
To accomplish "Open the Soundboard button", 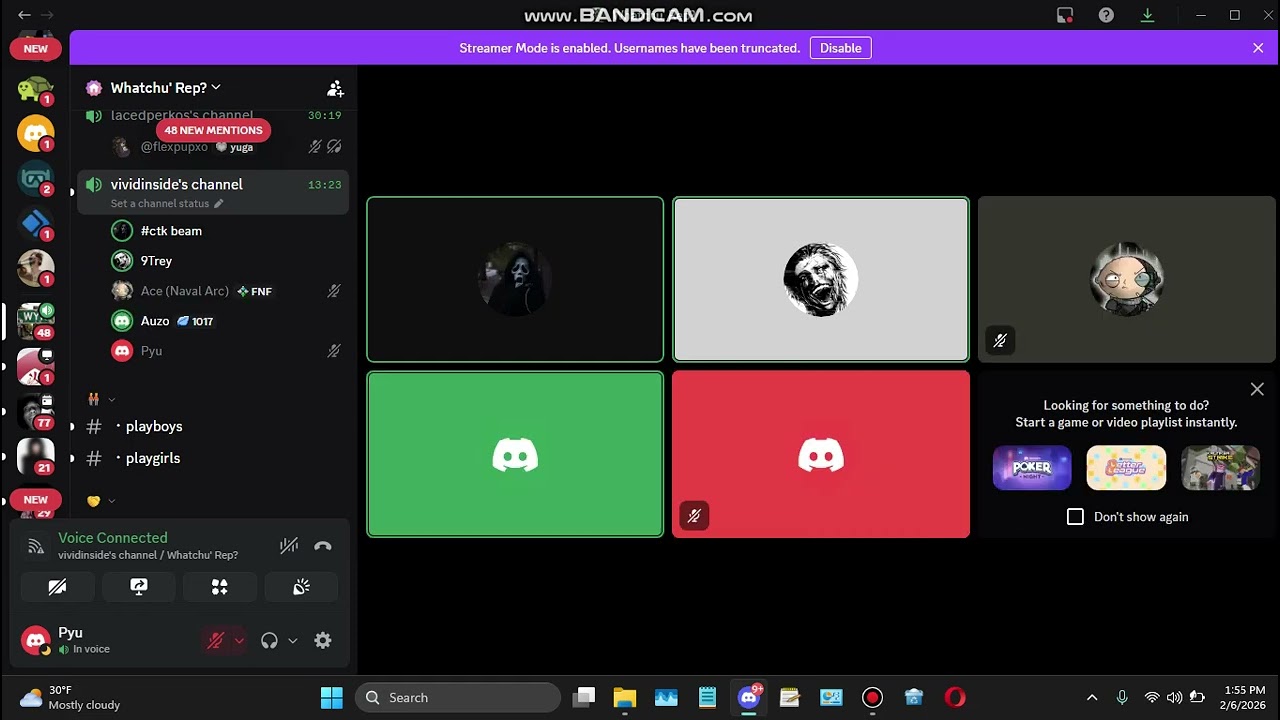I will [301, 587].
